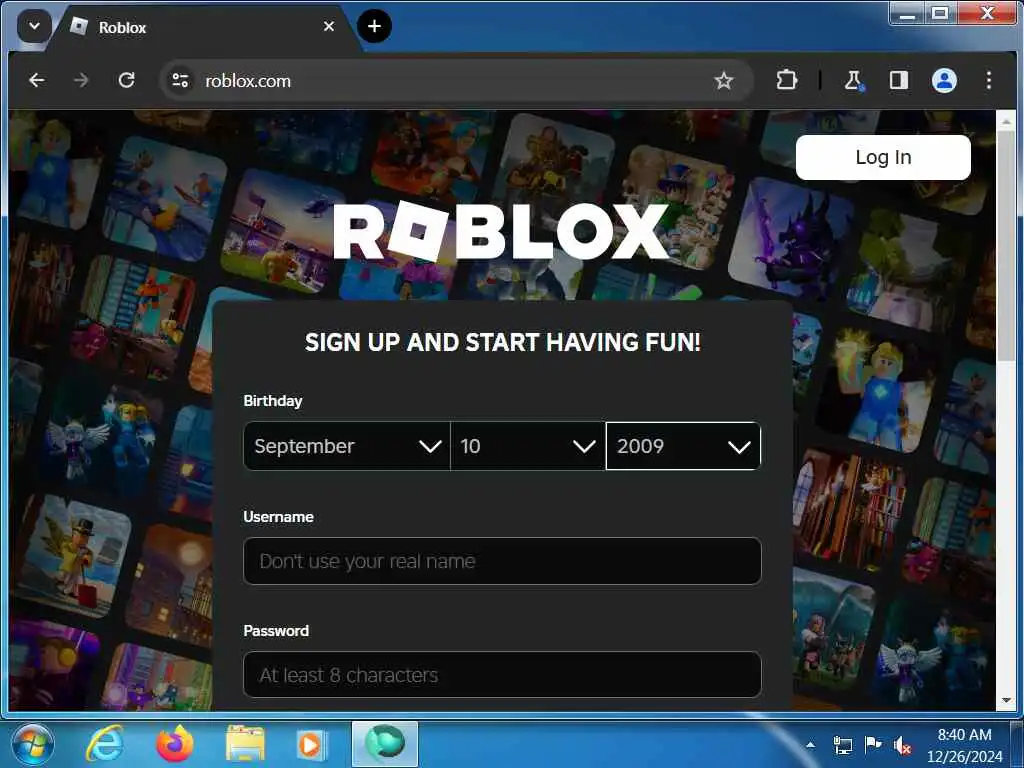This screenshot has width=1024, height=768.
Task: Open site information icon beside roblox.com
Action: (180, 80)
